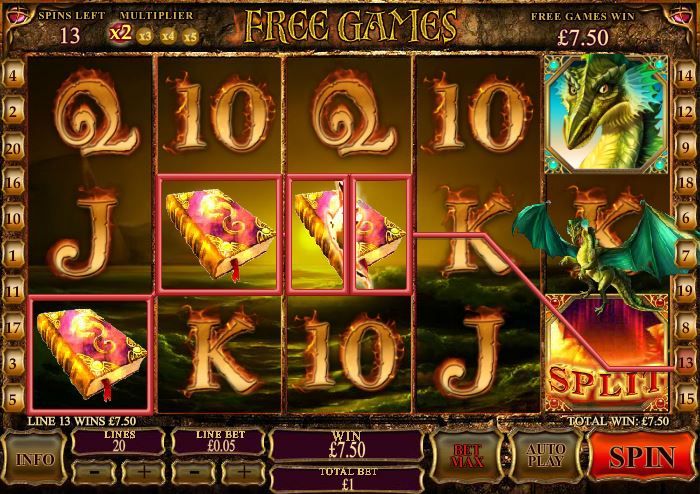Click payline number 15 marker
This screenshot has width=700, height=494.
tap(685, 399)
